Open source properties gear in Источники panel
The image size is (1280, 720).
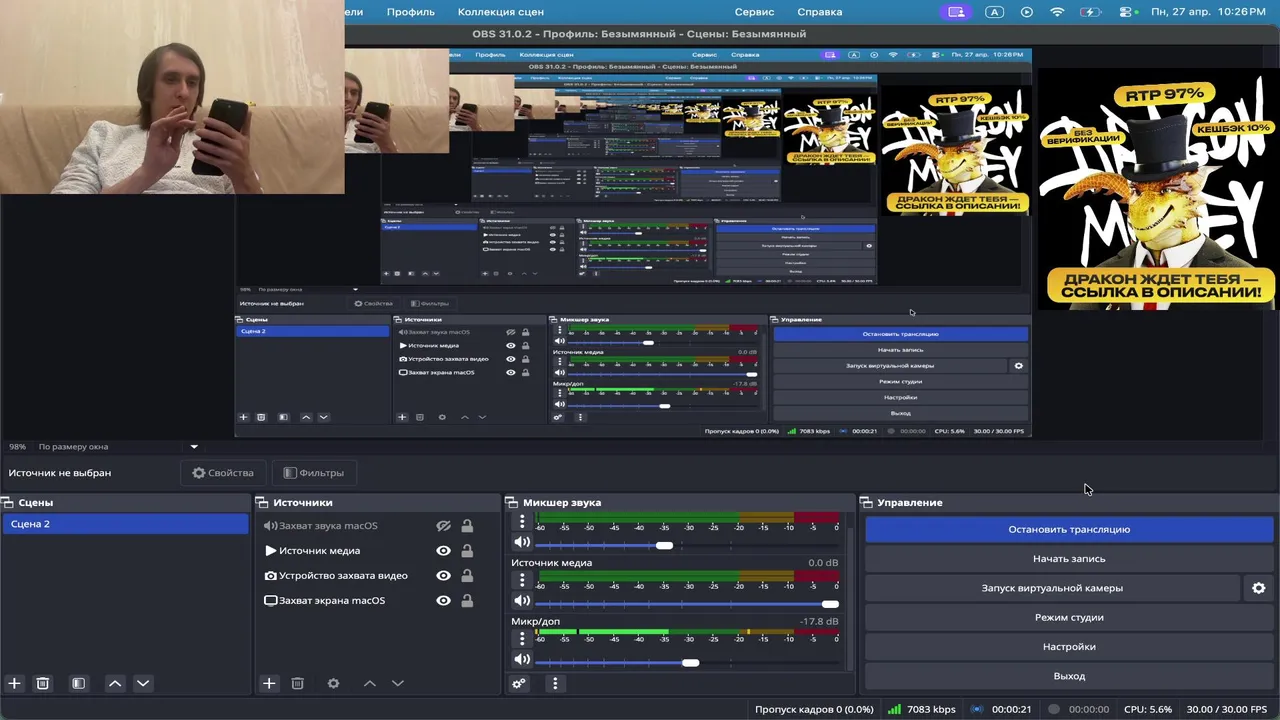pos(333,683)
